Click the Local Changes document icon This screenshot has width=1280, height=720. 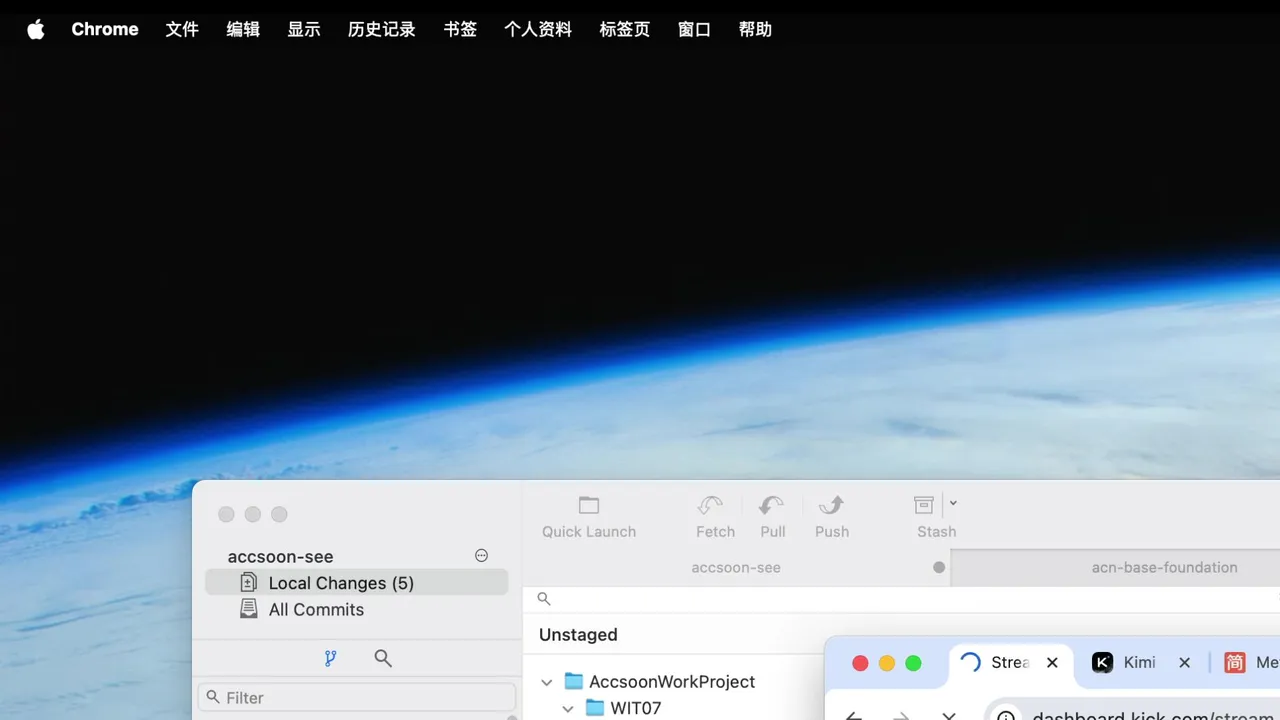(x=248, y=582)
